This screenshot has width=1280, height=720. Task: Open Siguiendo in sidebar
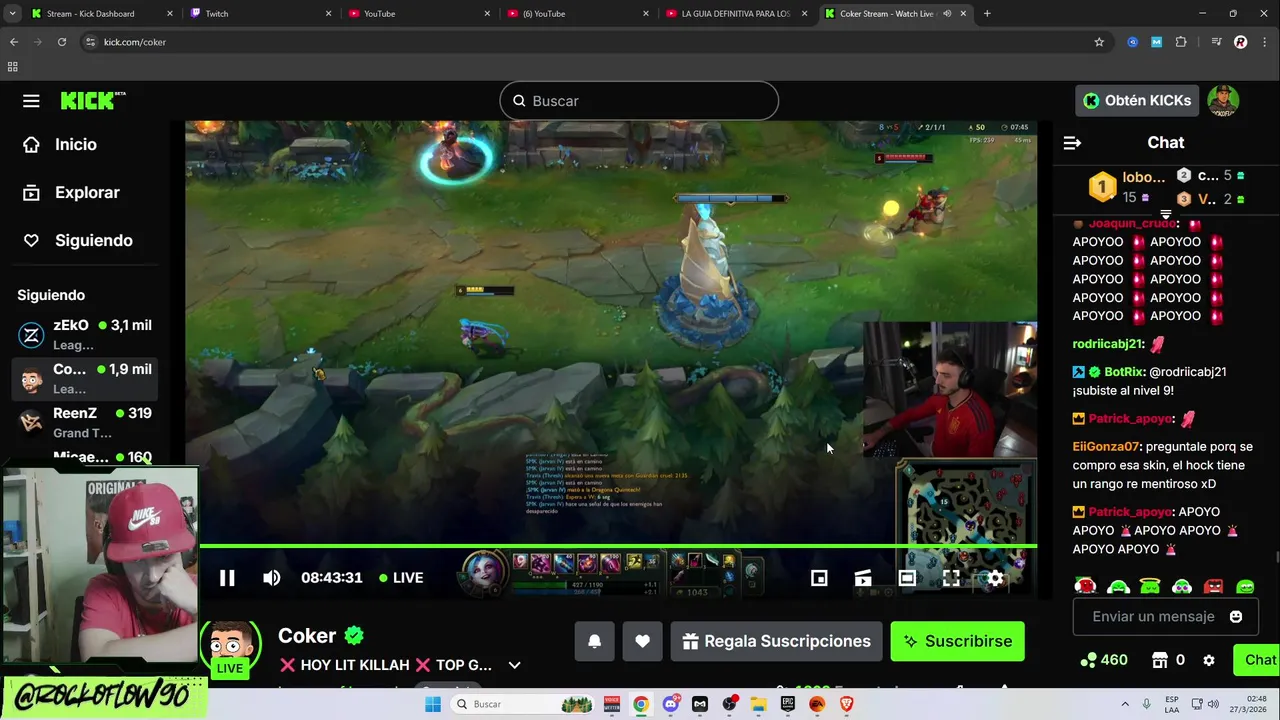click(78, 241)
